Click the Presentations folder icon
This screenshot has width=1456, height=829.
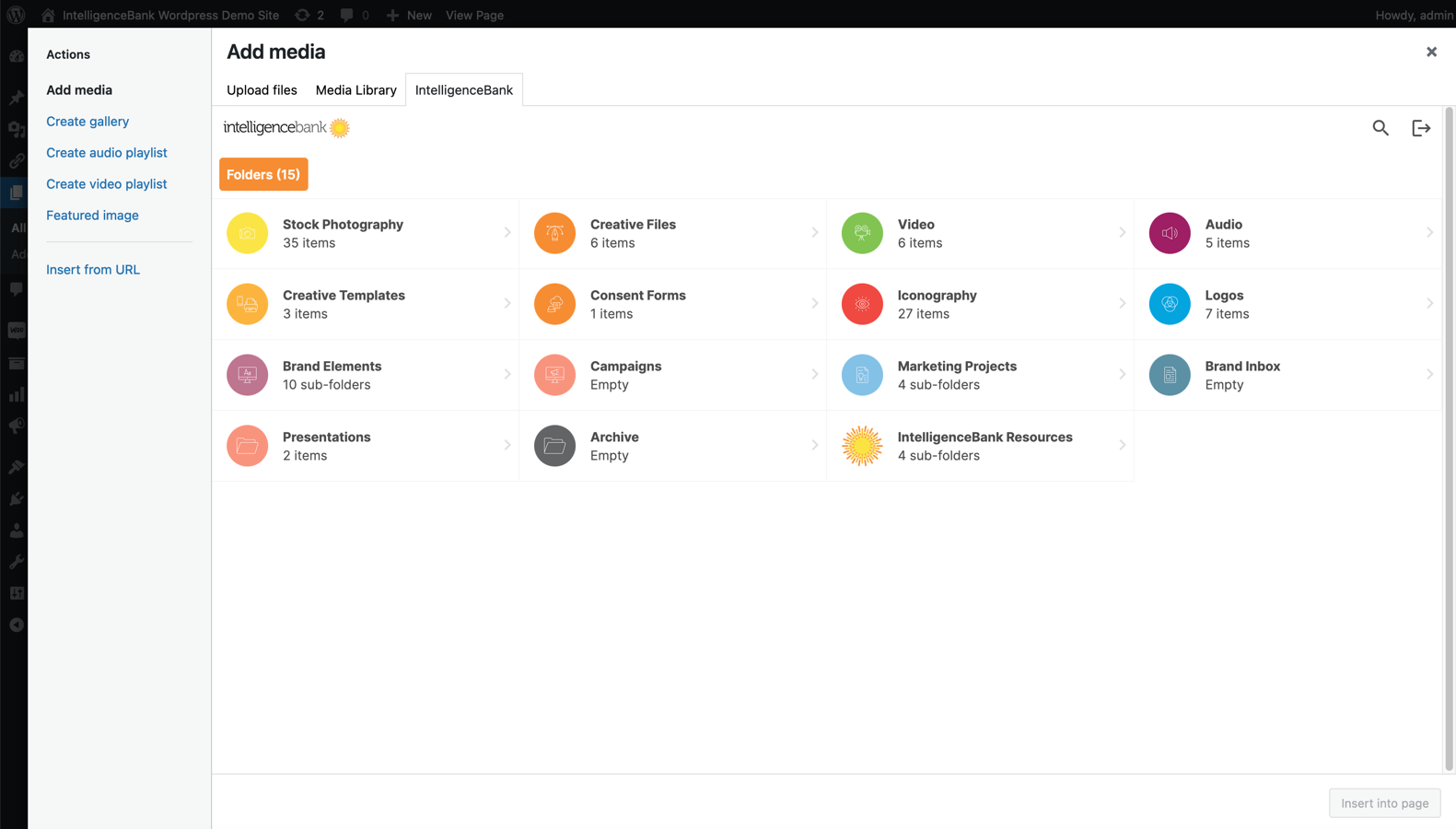[x=247, y=446]
